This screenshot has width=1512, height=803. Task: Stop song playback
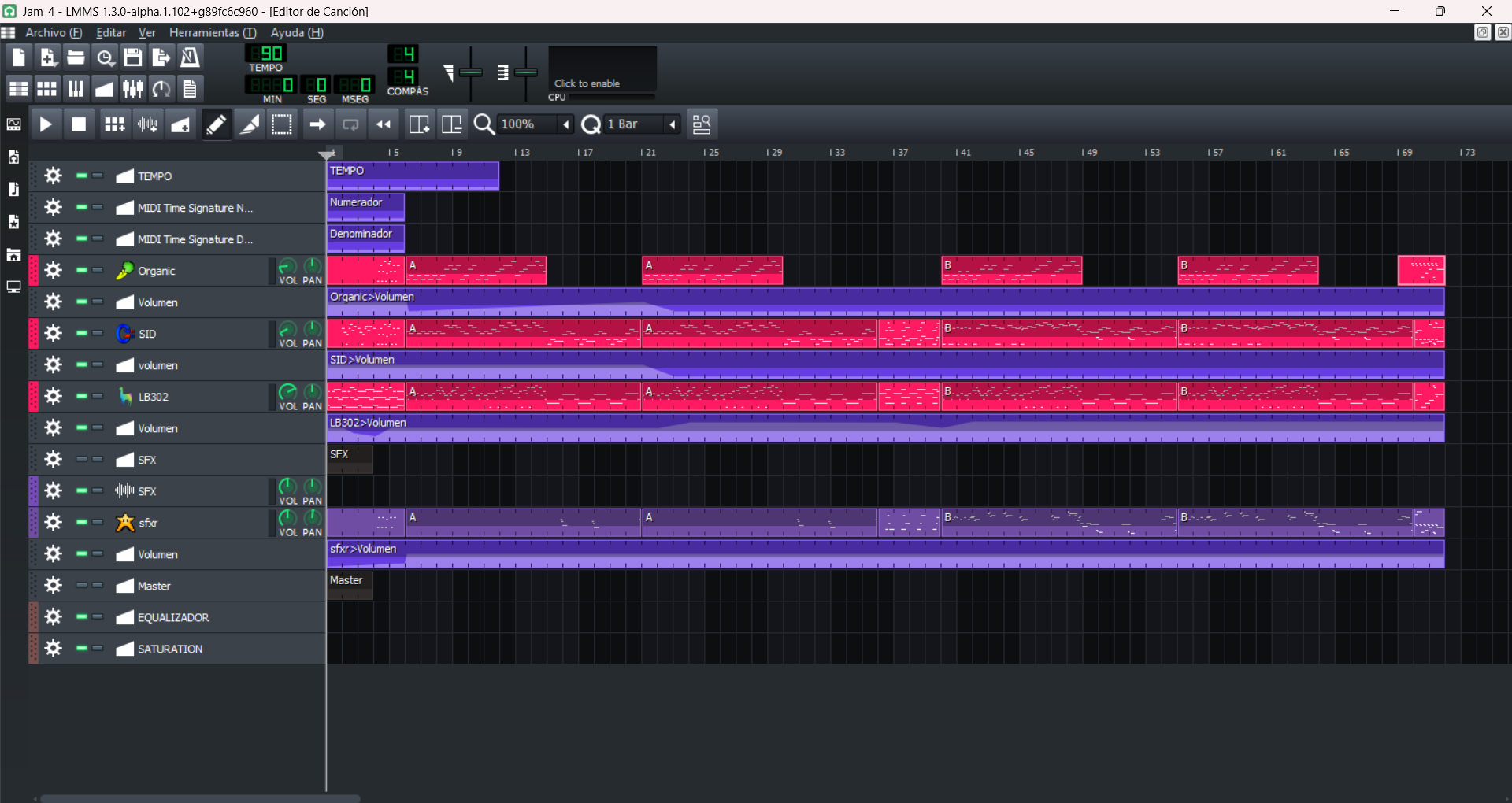(79, 124)
